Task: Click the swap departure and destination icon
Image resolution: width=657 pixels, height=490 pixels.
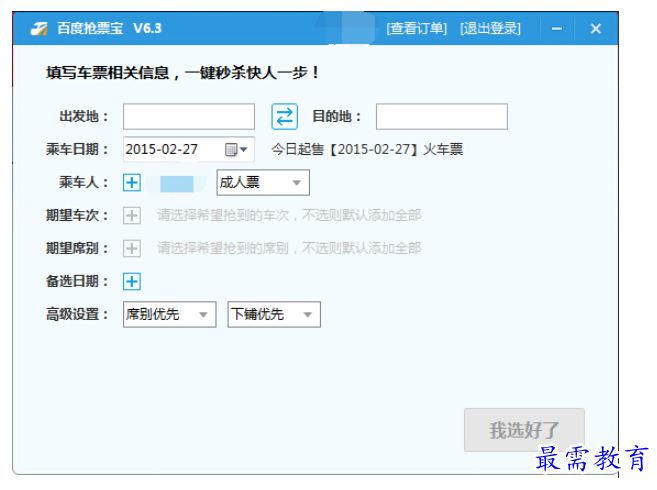Action: tap(285, 117)
